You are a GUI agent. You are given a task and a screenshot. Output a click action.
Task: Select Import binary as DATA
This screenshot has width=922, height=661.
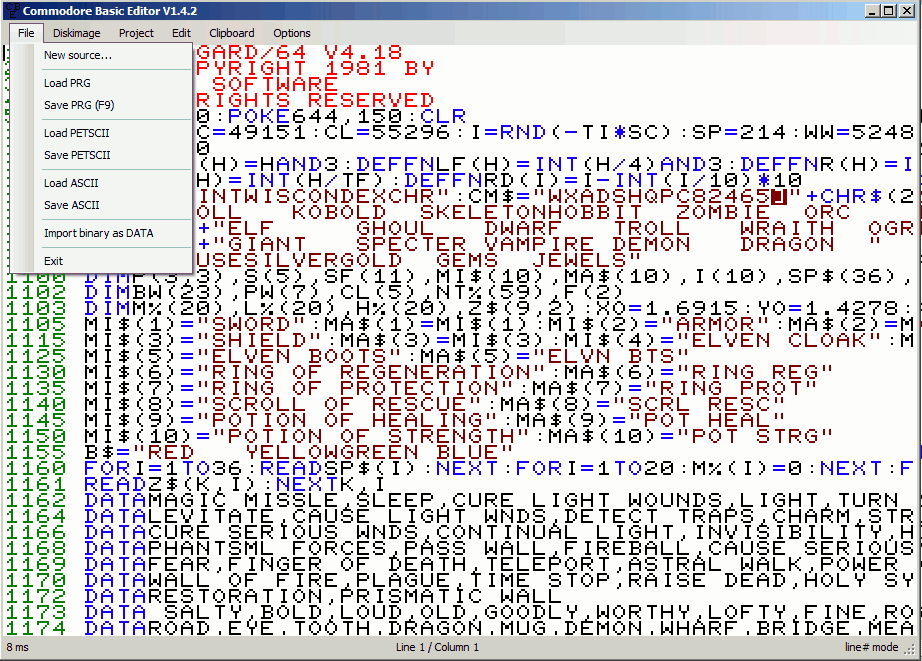pyautogui.click(x=98, y=233)
